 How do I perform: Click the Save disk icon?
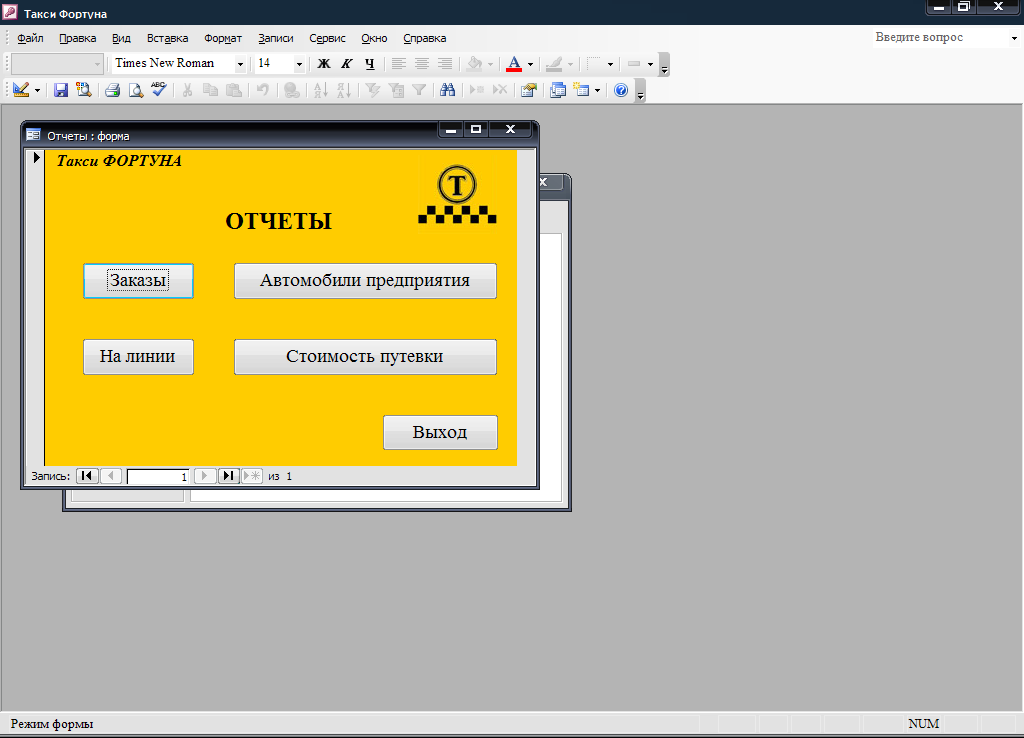61,90
